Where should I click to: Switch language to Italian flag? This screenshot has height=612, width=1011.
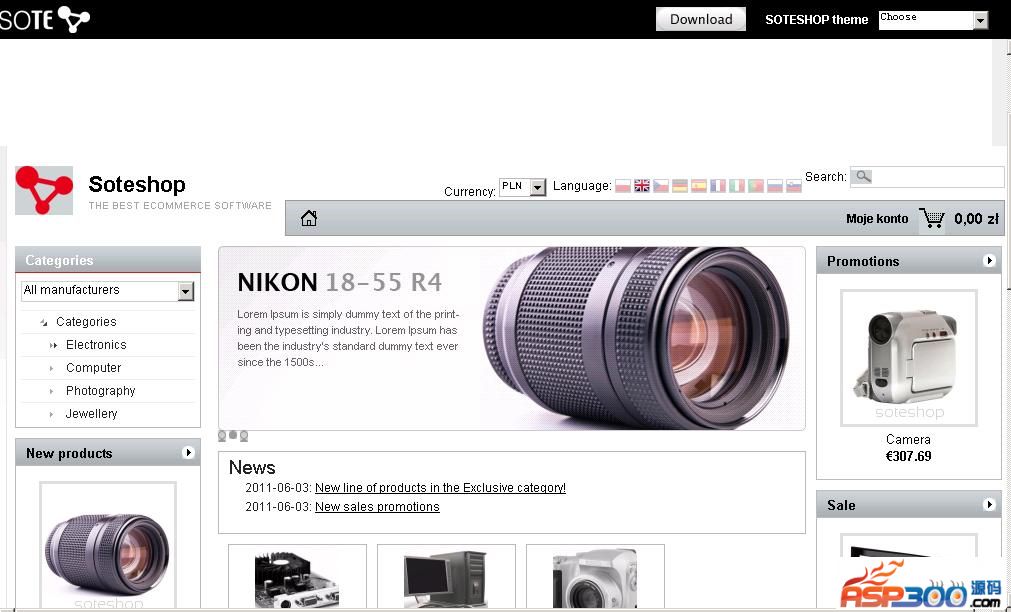pyautogui.click(x=737, y=186)
